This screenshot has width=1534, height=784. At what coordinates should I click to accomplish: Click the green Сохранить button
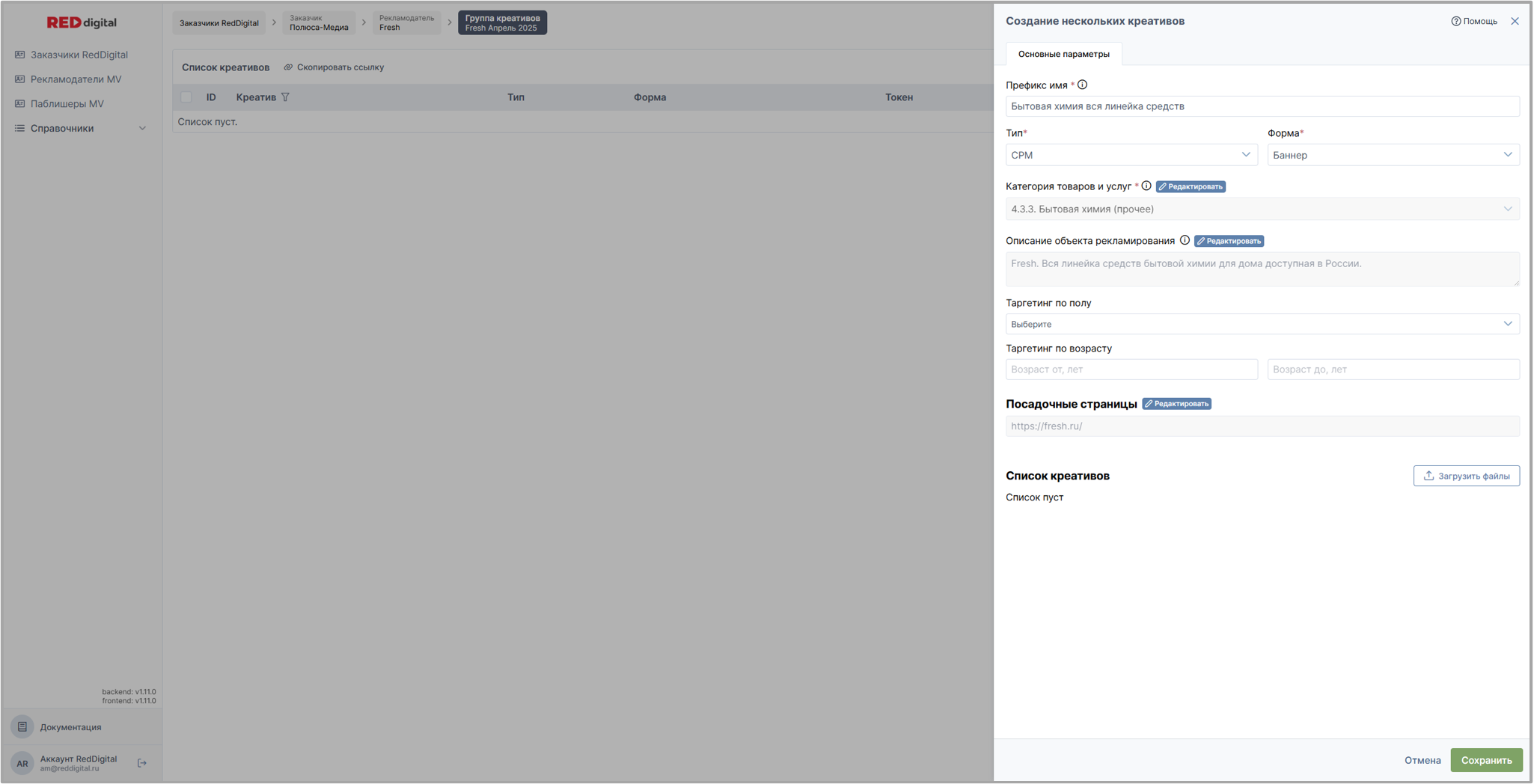1486,760
